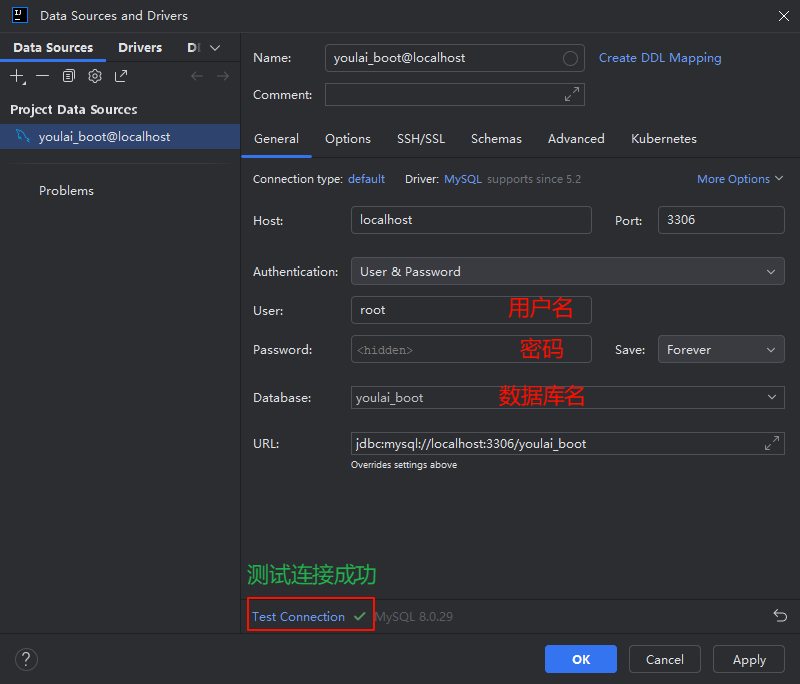Click the partially hidden DI tab
Screen dimensions: 800x684
click(193, 47)
